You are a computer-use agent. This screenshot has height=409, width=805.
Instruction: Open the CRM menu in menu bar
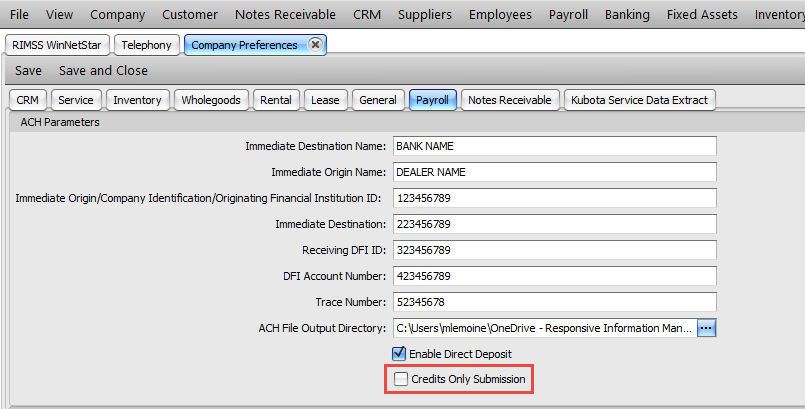[367, 15]
